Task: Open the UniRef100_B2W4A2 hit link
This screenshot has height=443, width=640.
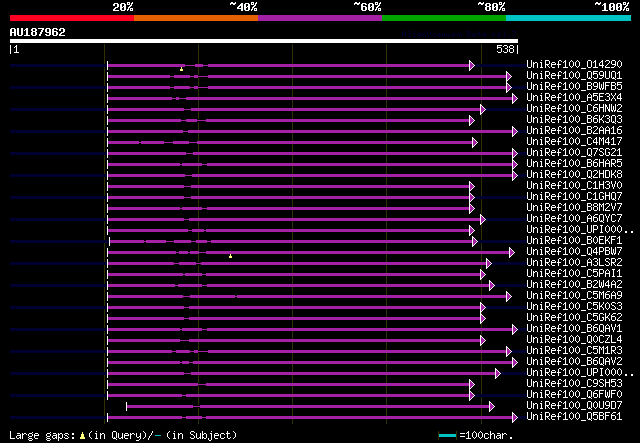Action: [574, 285]
